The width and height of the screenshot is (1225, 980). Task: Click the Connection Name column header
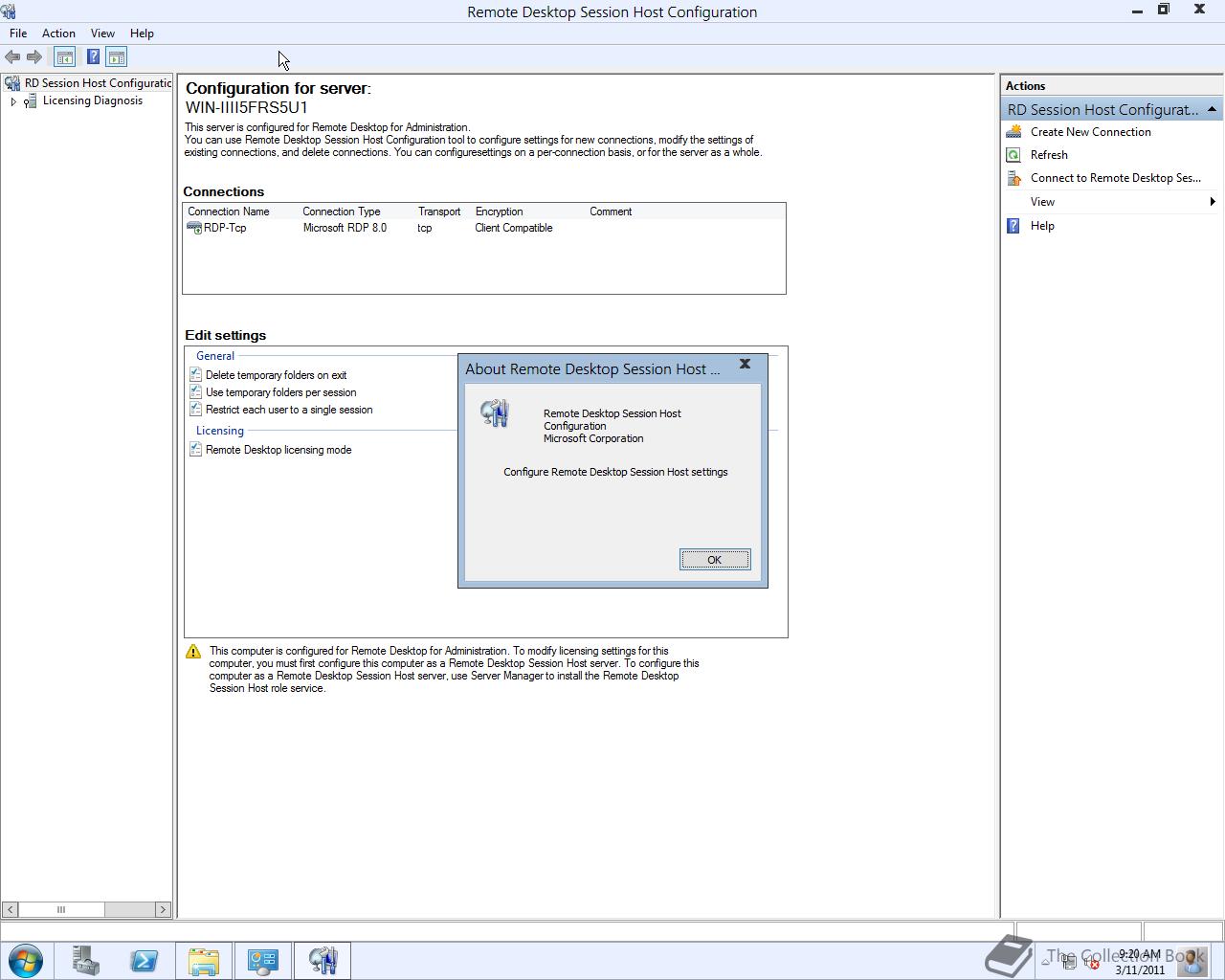229,212
